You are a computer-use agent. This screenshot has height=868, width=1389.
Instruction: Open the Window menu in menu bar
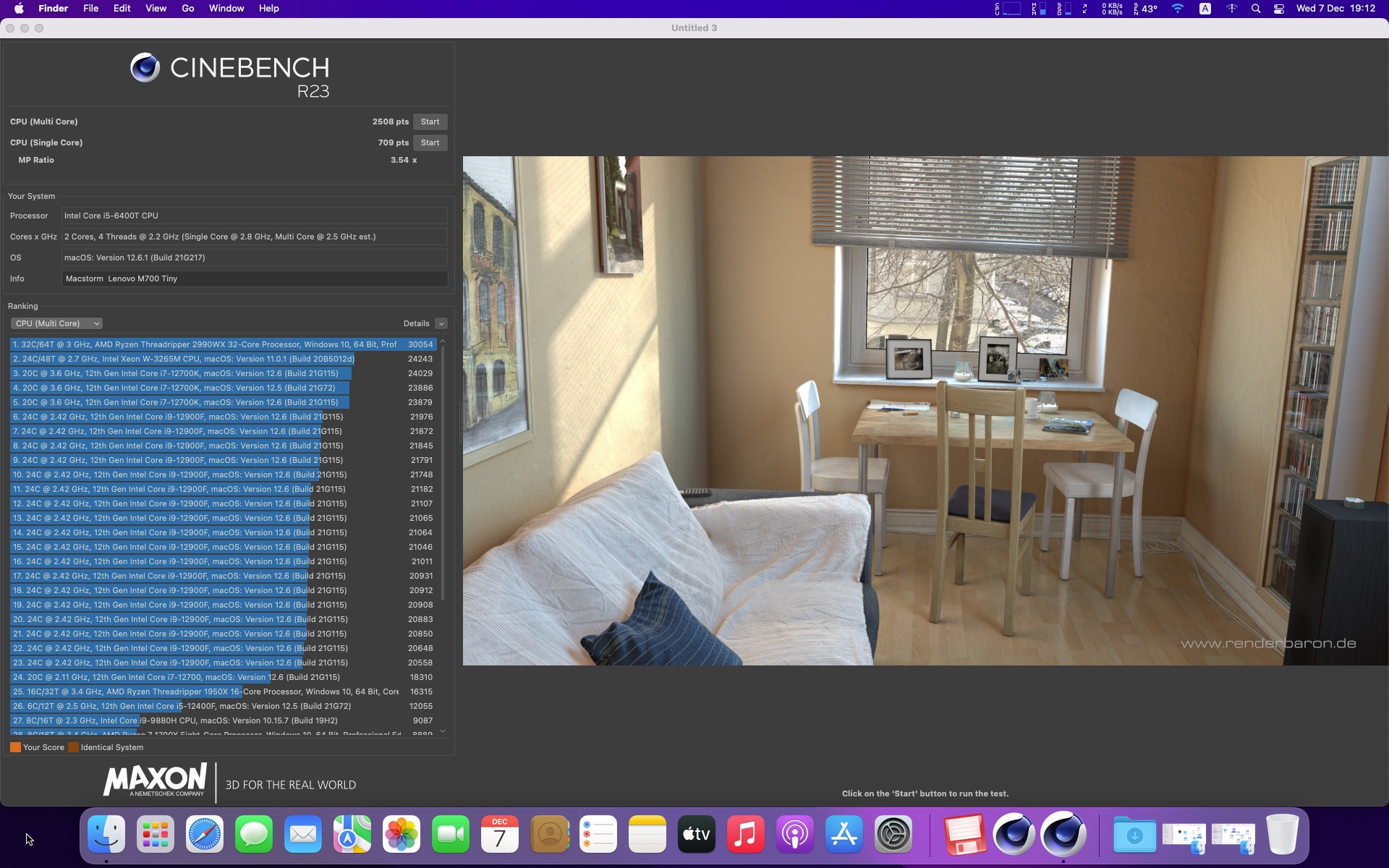pyautogui.click(x=226, y=9)
